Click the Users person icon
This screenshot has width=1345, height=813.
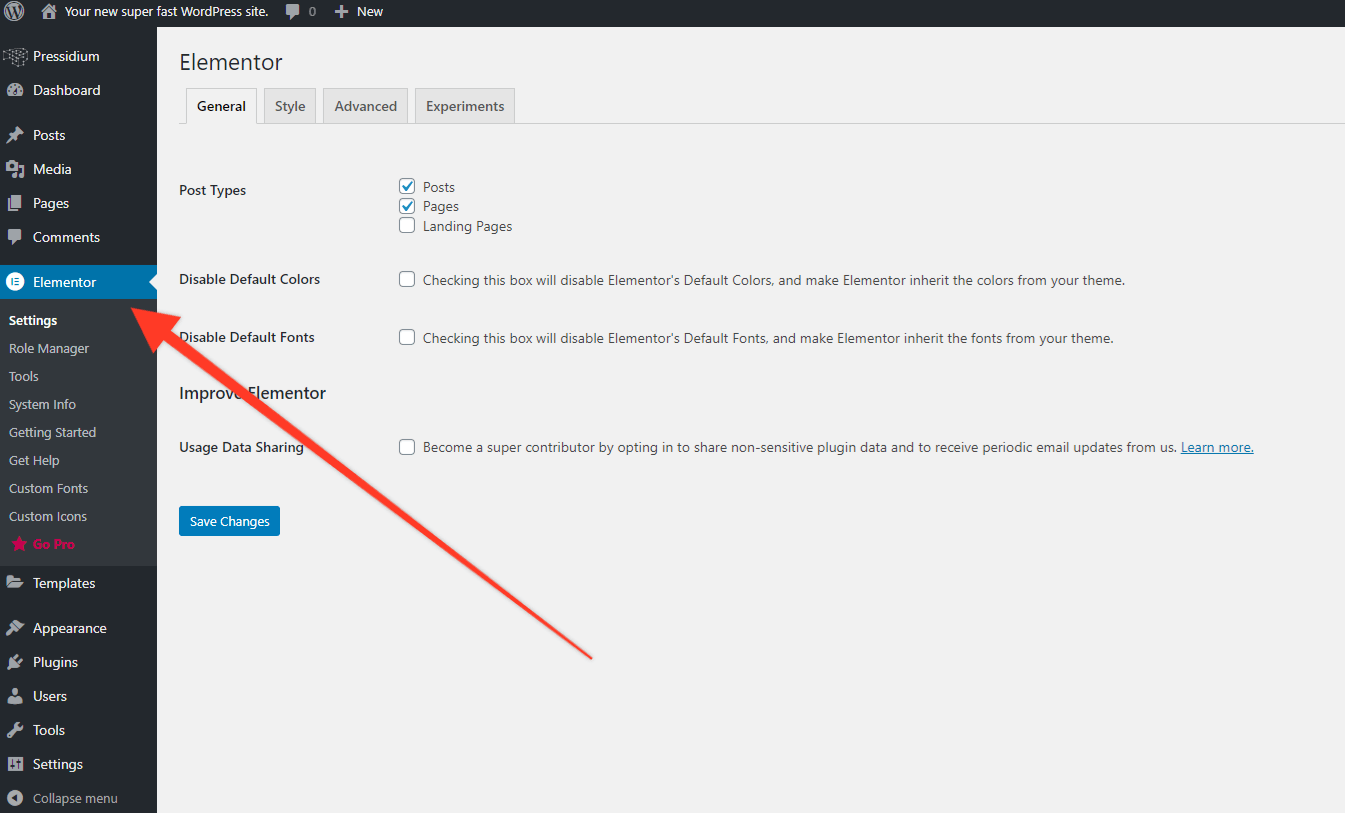point(15,696)
